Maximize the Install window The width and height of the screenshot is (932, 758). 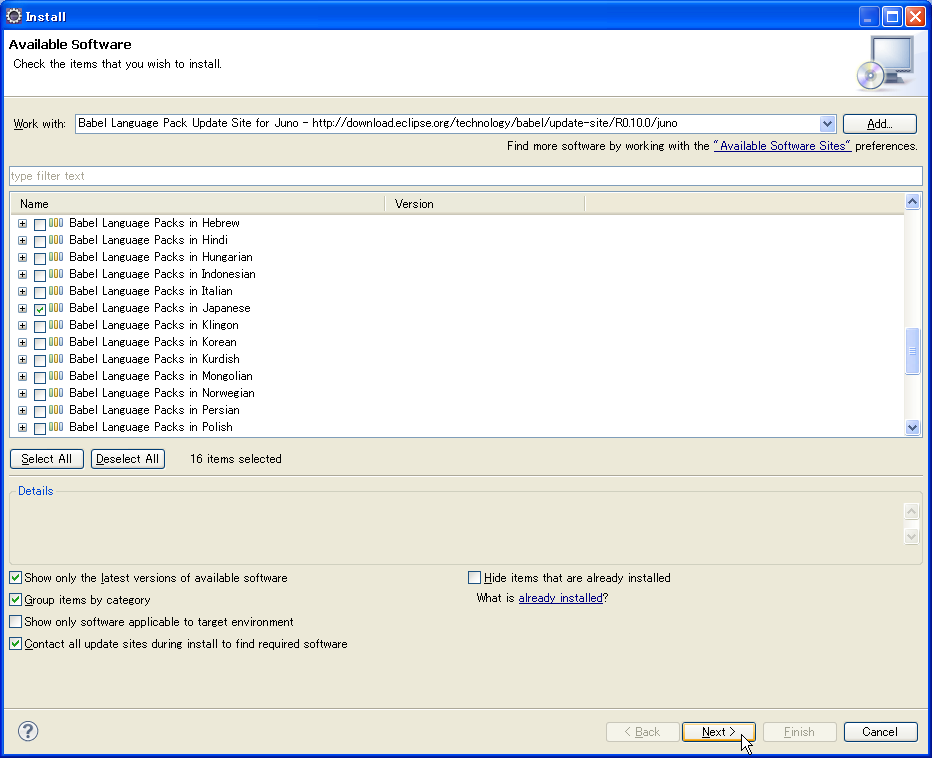[892, 17]
